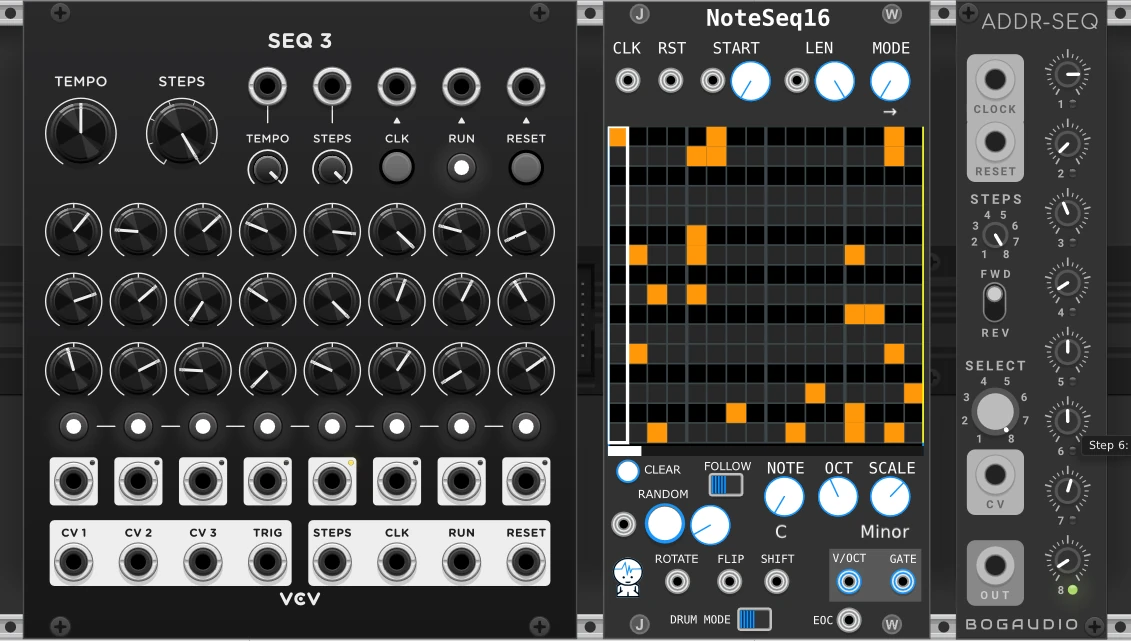
Task: Toggle the NoteSeq16 FOLLOW switch
Action: click(x=726, y=485)
